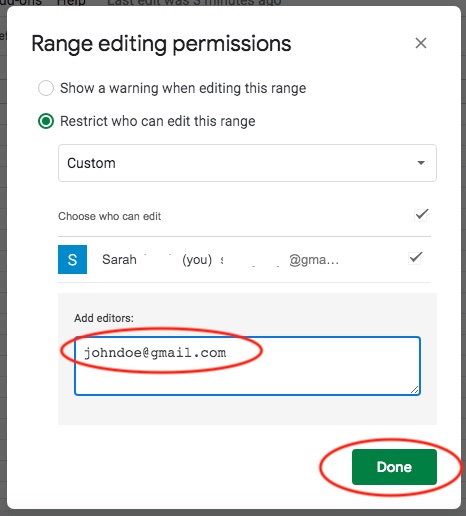Click the johndoe@gmail.com text in the field
The width and height of the screenshot is (466, 516).
tap(155, 353)
